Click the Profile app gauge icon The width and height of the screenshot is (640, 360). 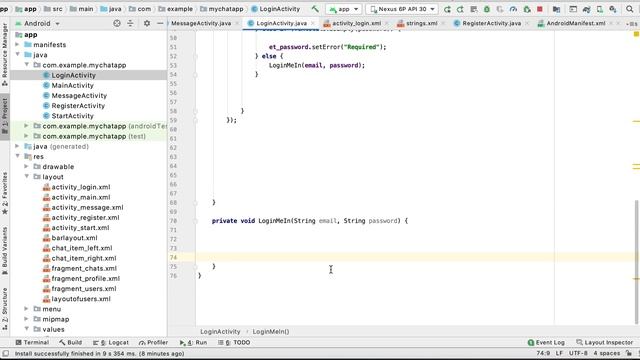click(513, 9)
